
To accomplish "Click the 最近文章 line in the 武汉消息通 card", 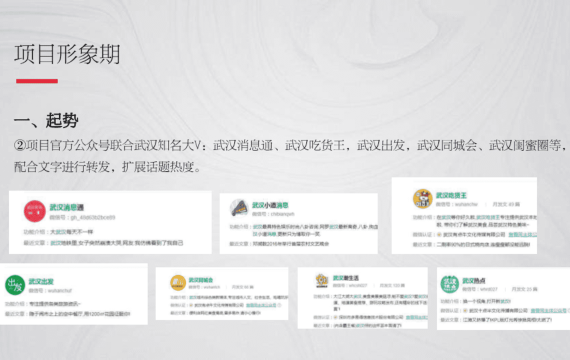I will 103,243.
